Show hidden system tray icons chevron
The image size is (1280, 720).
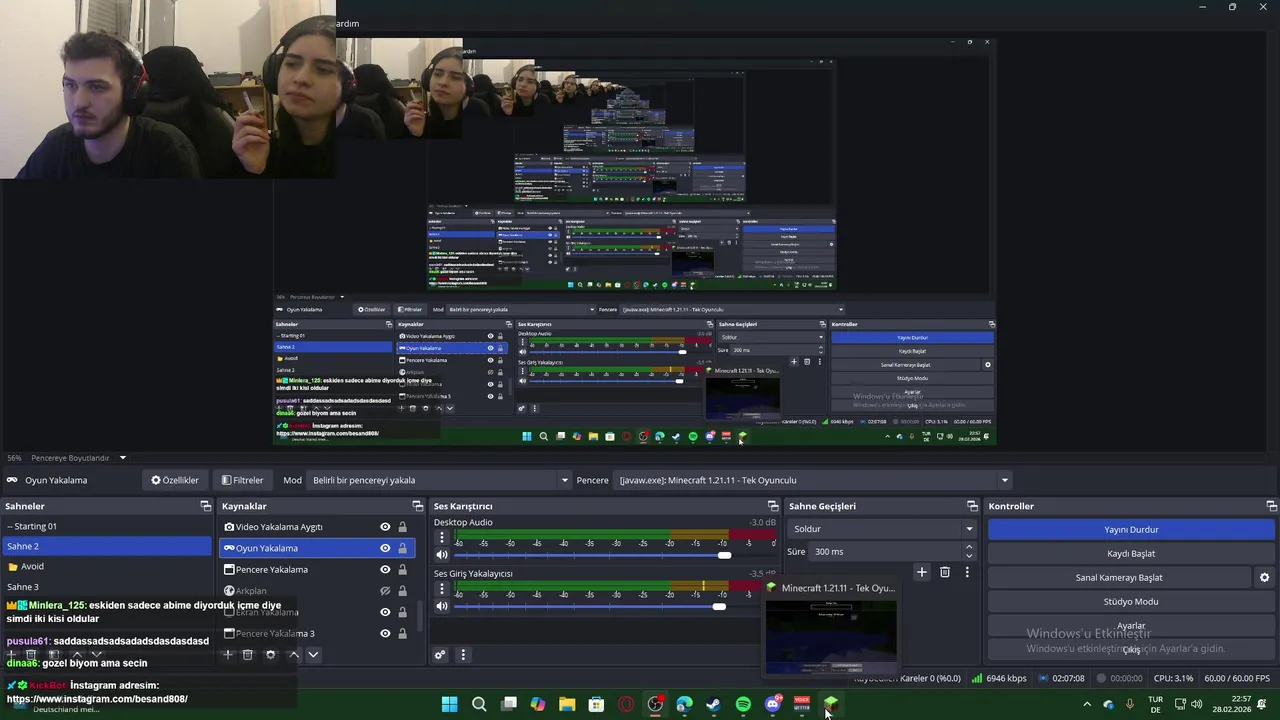[1087, 704]
